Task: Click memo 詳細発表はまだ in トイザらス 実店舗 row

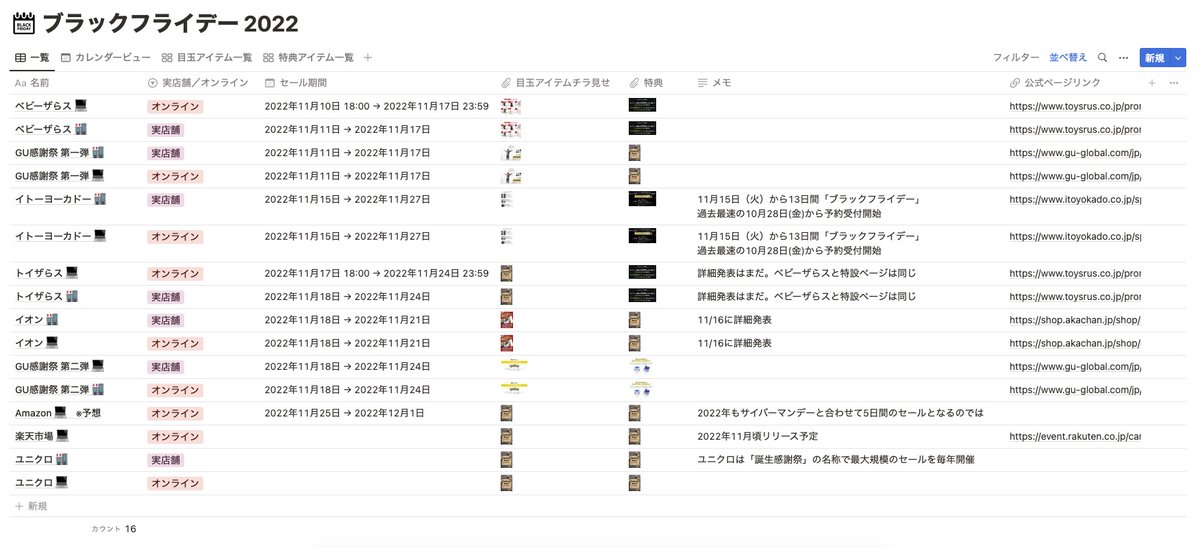Action: point(807,296)
